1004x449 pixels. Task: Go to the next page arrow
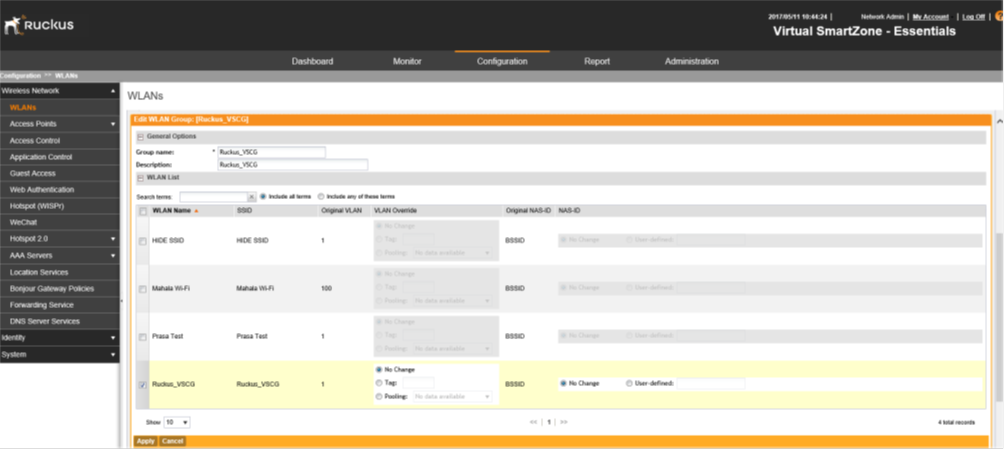[564, 422]
